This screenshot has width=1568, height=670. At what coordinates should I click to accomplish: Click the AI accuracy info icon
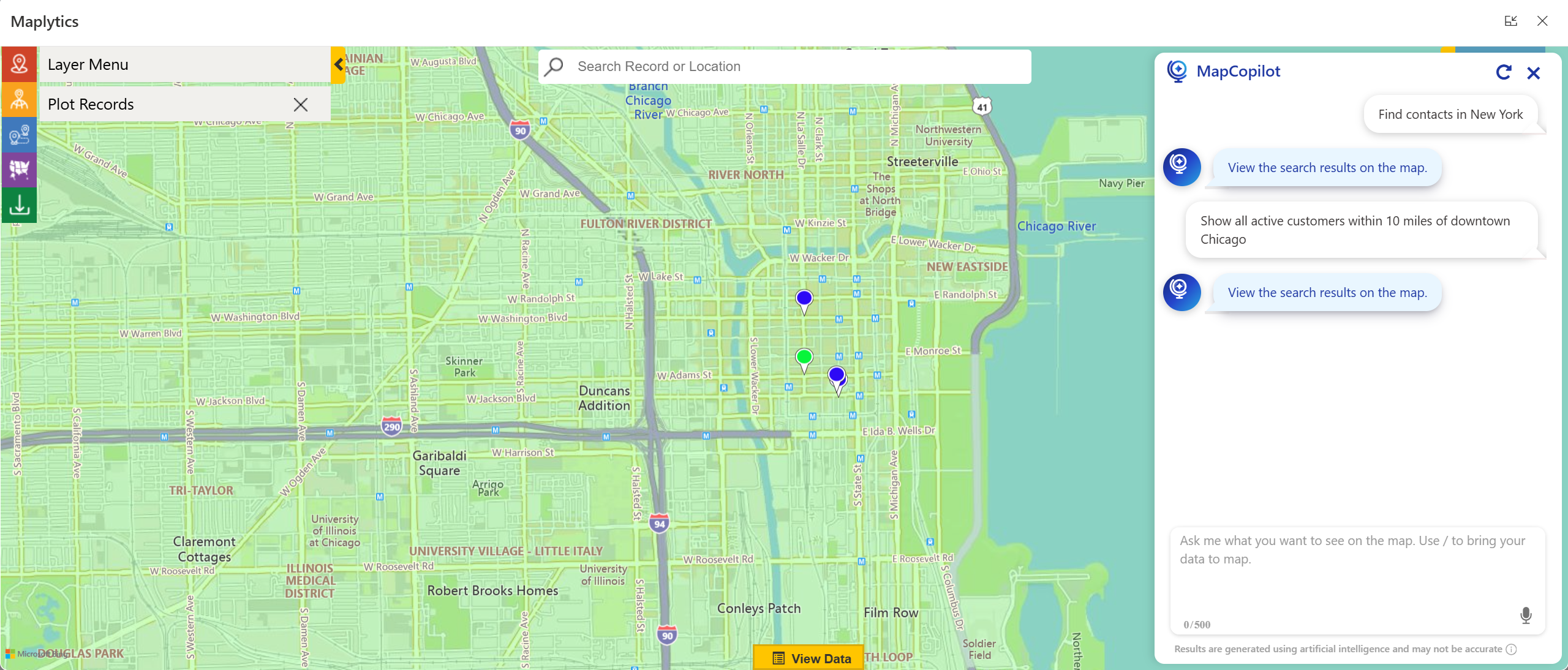[x=1512, y=649]
